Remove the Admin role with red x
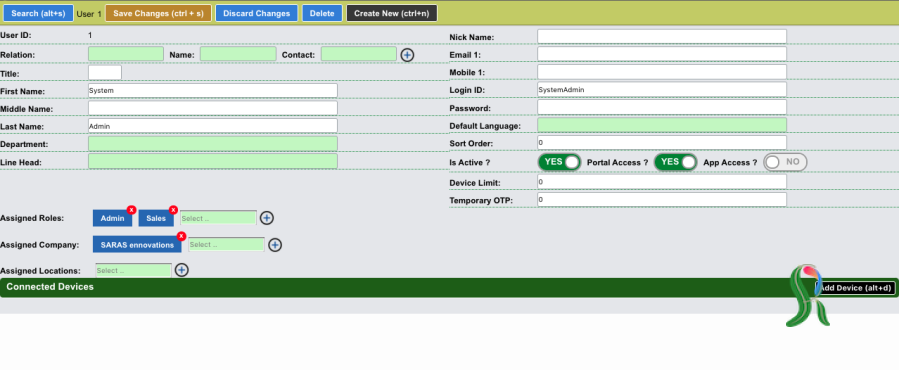The height and width of the screenshot is (370, 899). (131, 210)
